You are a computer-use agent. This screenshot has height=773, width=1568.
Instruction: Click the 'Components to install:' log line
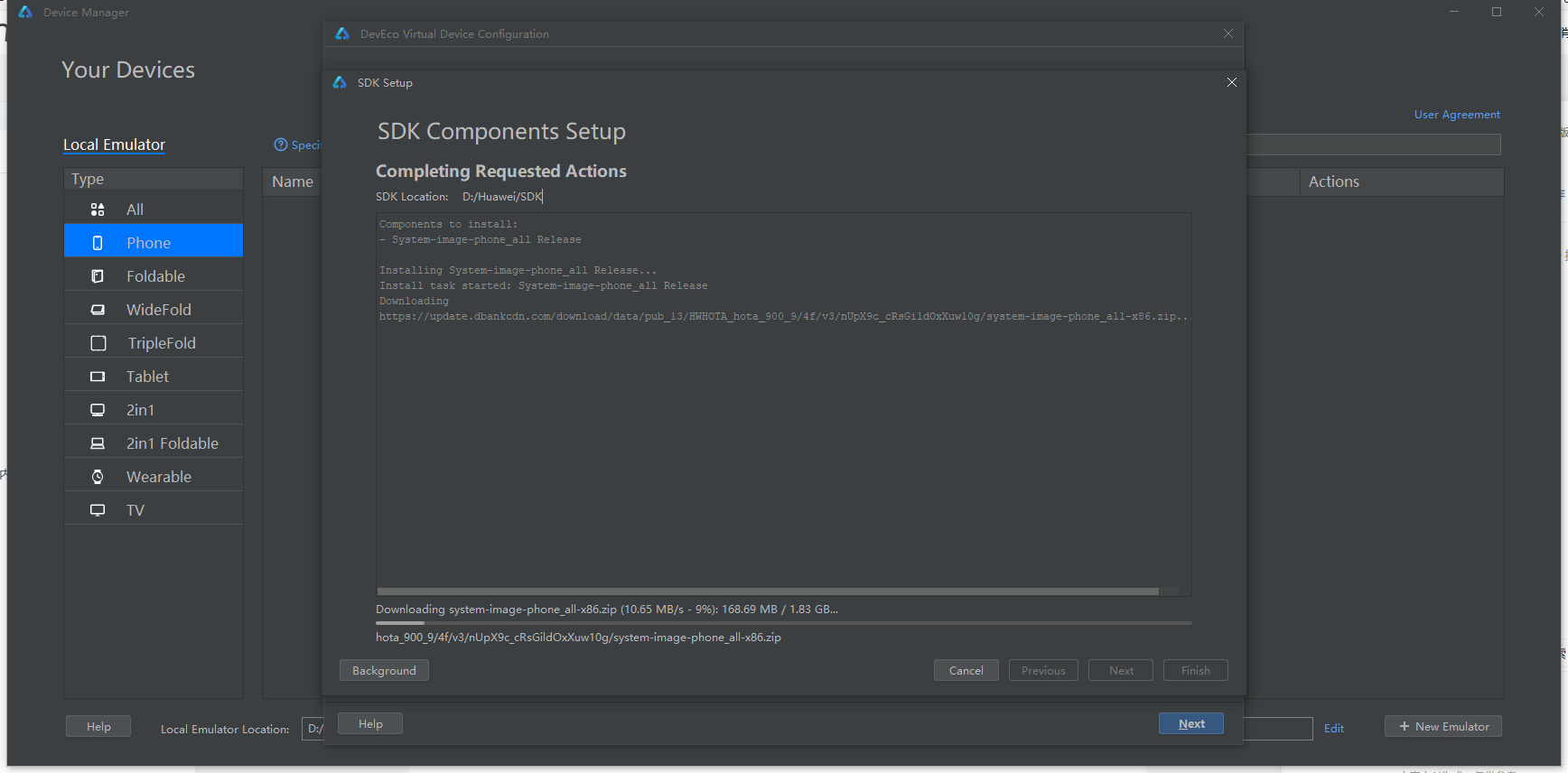pyautogui.click(x=448, y=224)
